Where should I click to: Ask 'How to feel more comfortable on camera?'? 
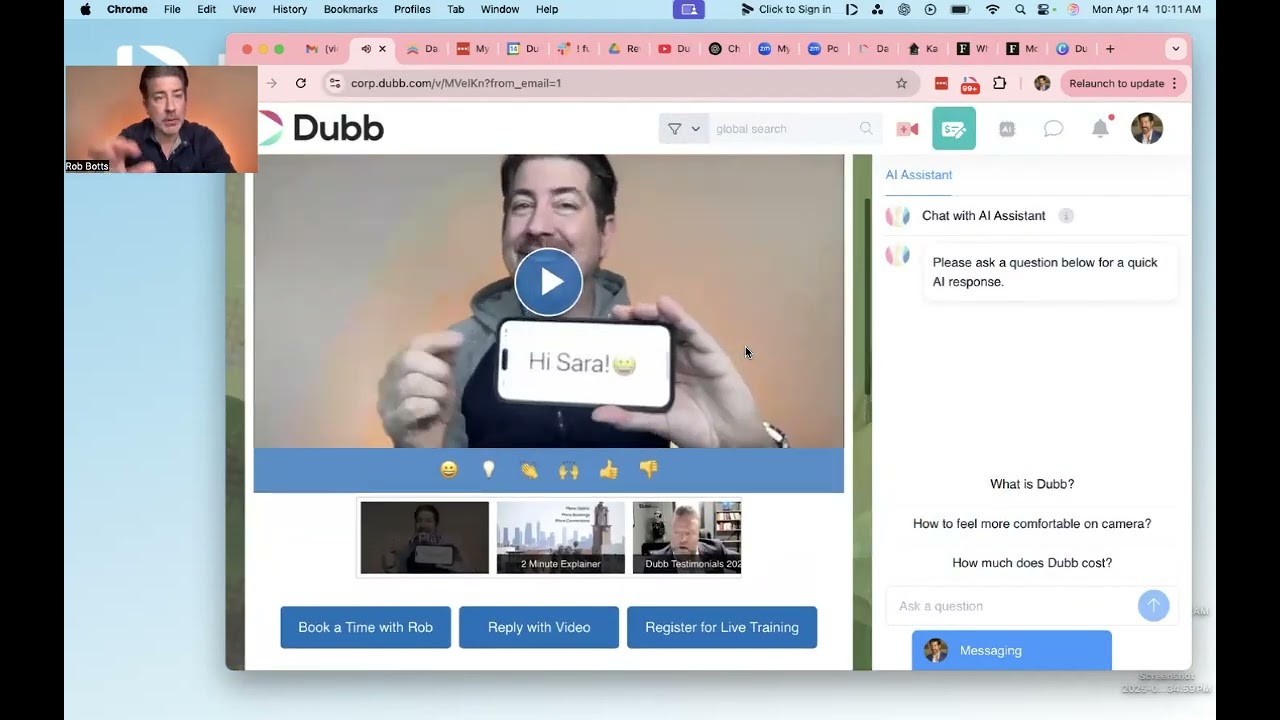pyautogui.click(x=1032, y=523)
